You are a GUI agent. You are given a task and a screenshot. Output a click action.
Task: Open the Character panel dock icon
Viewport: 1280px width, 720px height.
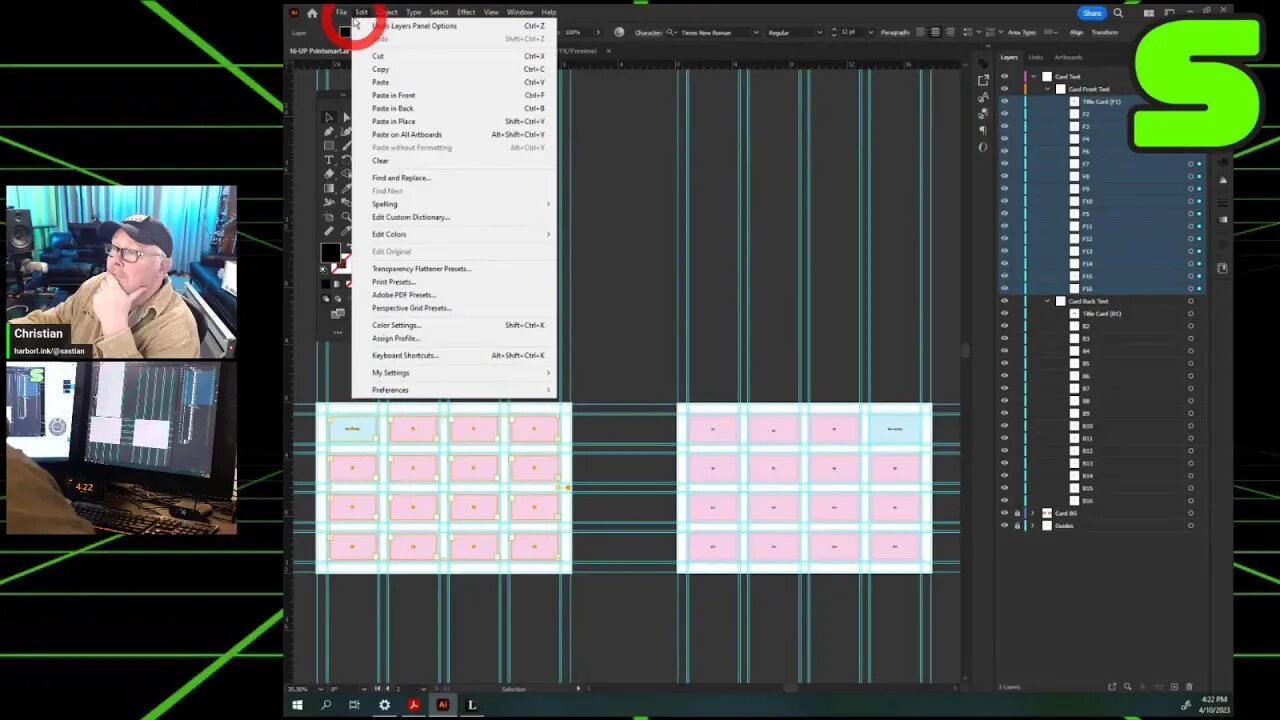pyautogui.click(x=983, y=97)
